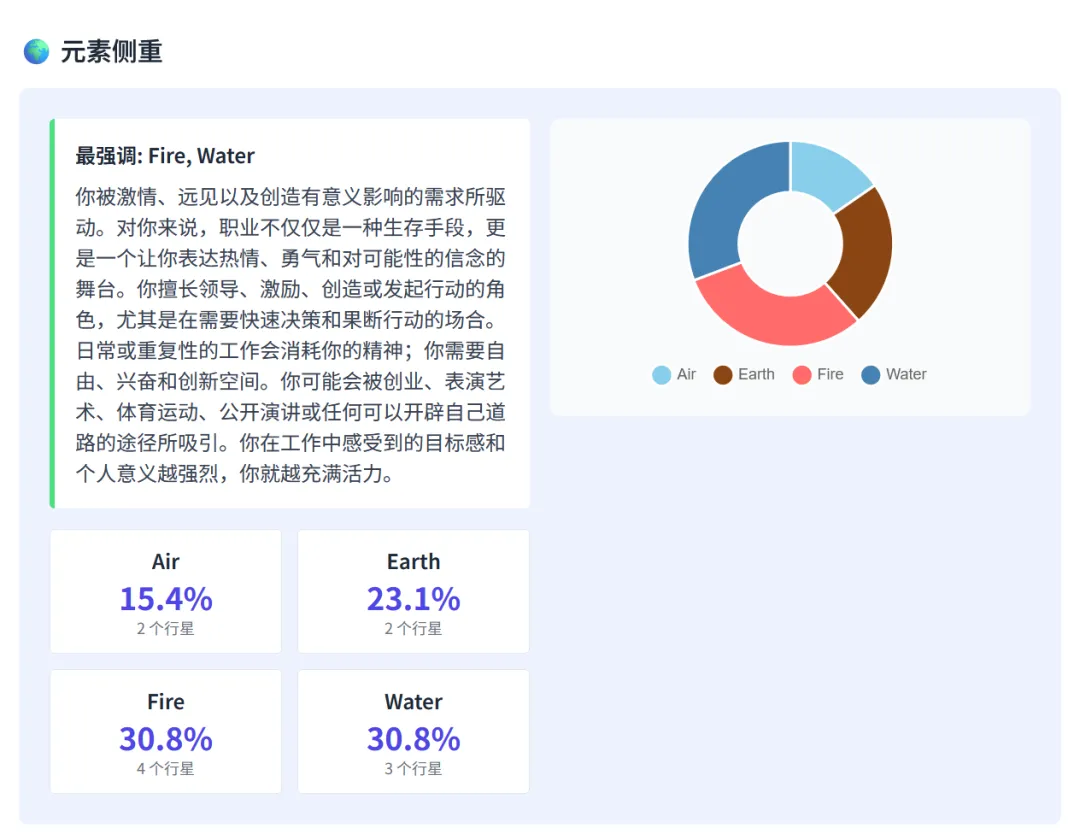This screenshot has width=1080, height=840.
Task: Click the dark blue Water legend circle
Action: pyautogui.click(x=871, y=375)
